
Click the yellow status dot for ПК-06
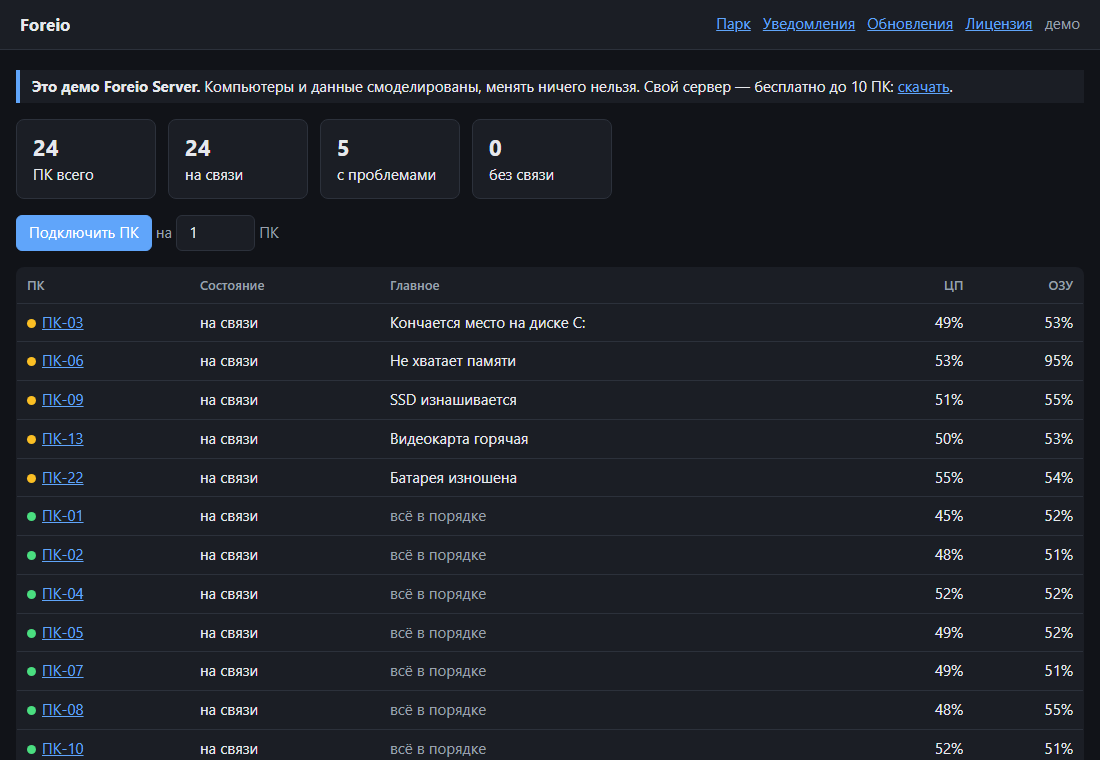[32, 361]
